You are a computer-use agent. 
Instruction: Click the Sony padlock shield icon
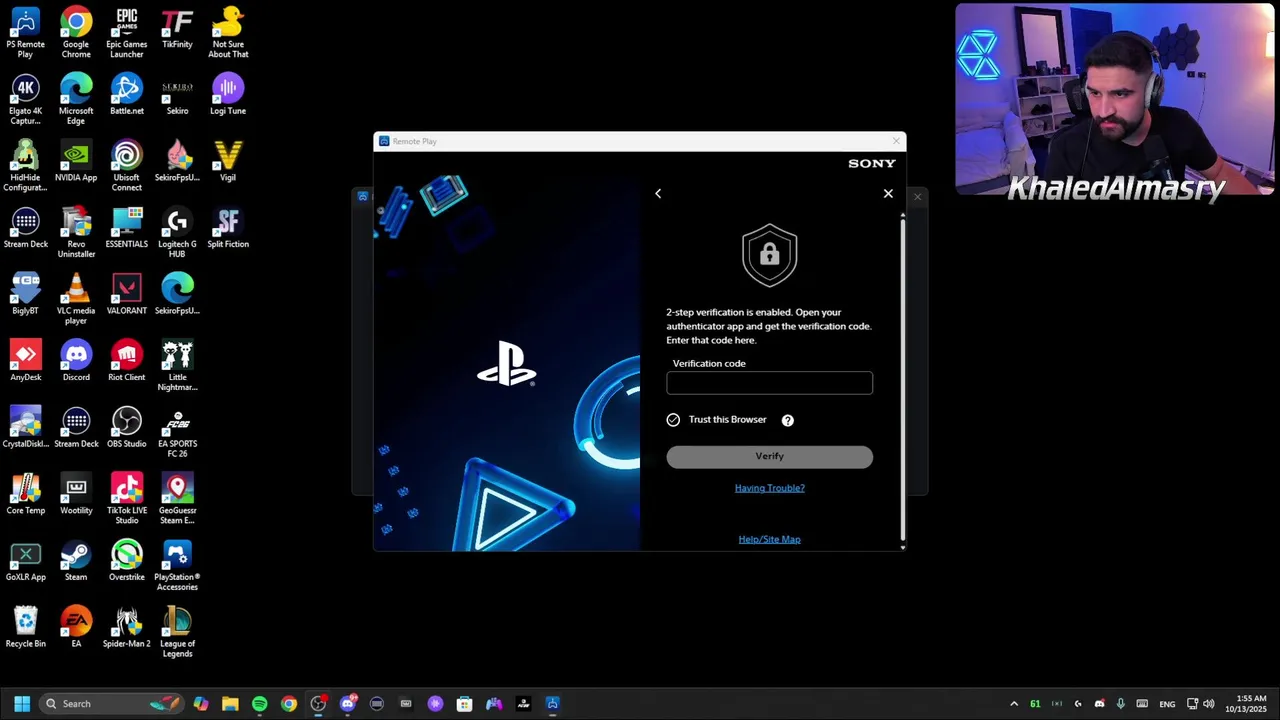pos(769,255)
